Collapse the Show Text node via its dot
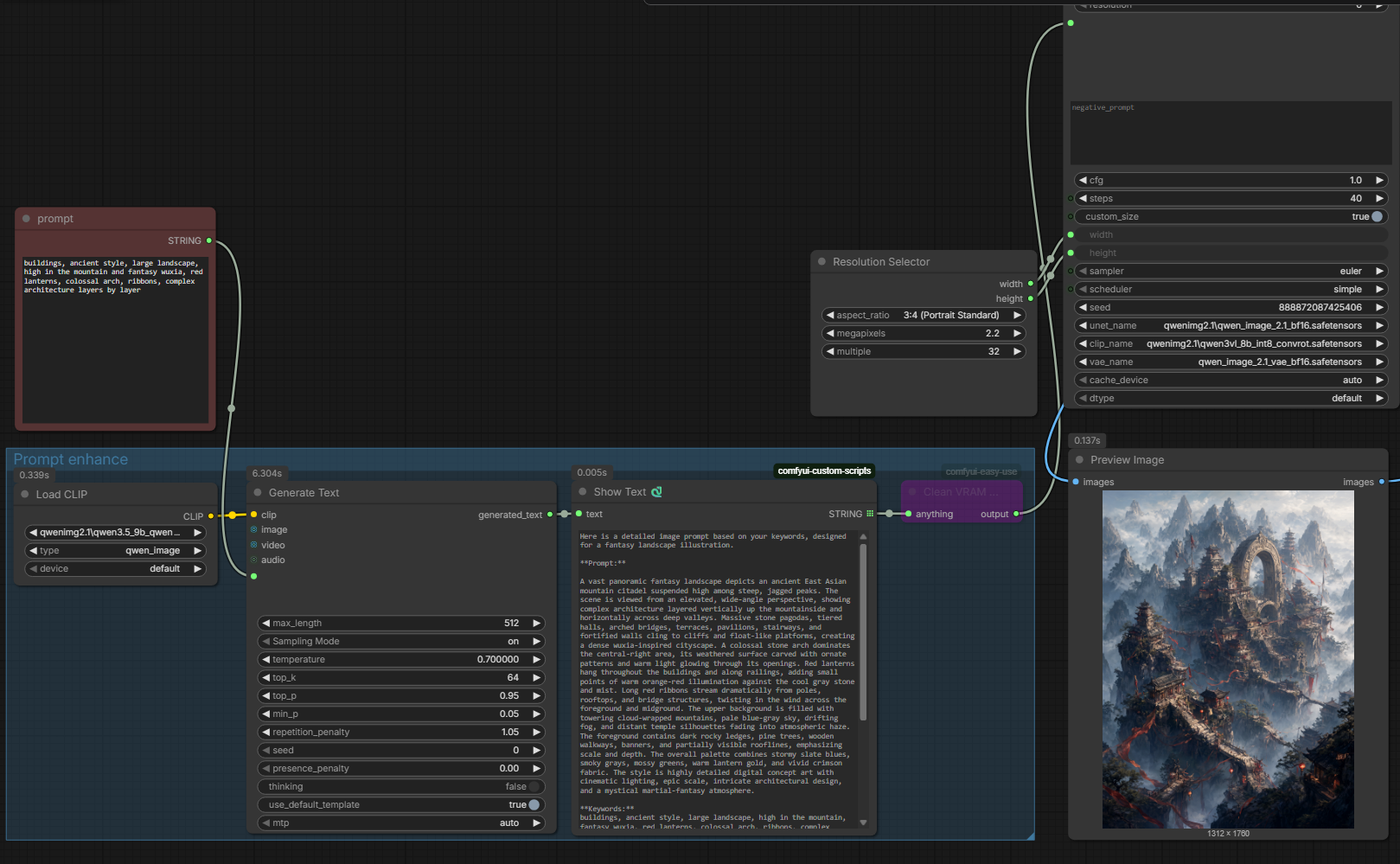Screen dimensions: 1400x864 tap(583, 492)
